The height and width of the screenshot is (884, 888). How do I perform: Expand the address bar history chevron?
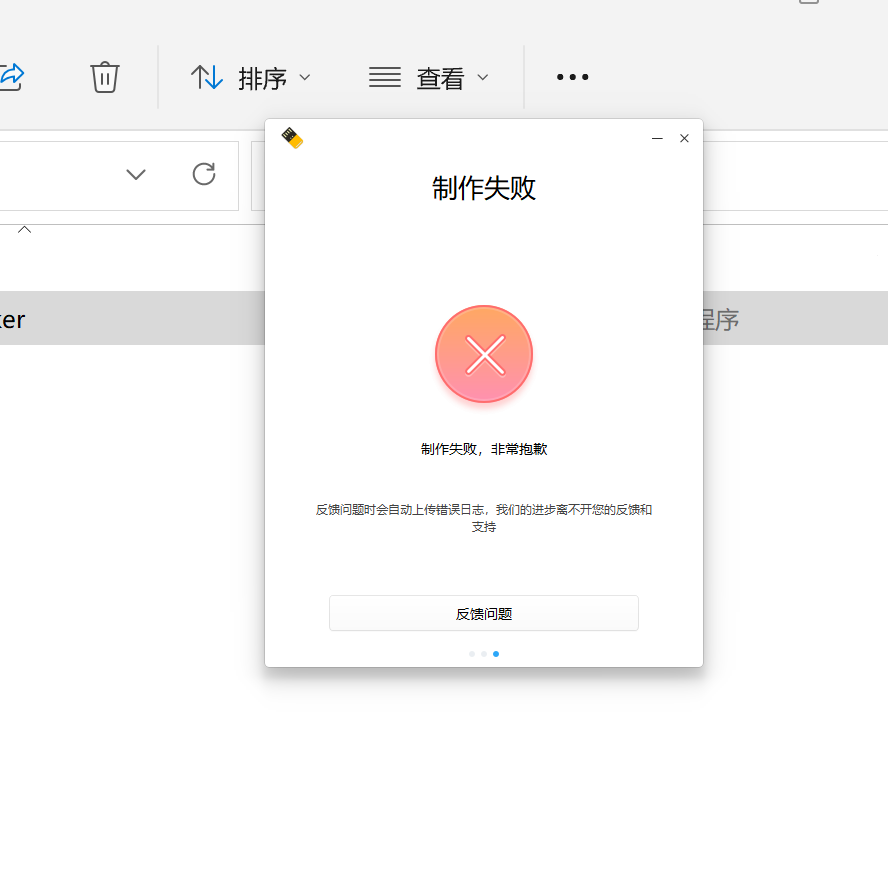(136, 174)
